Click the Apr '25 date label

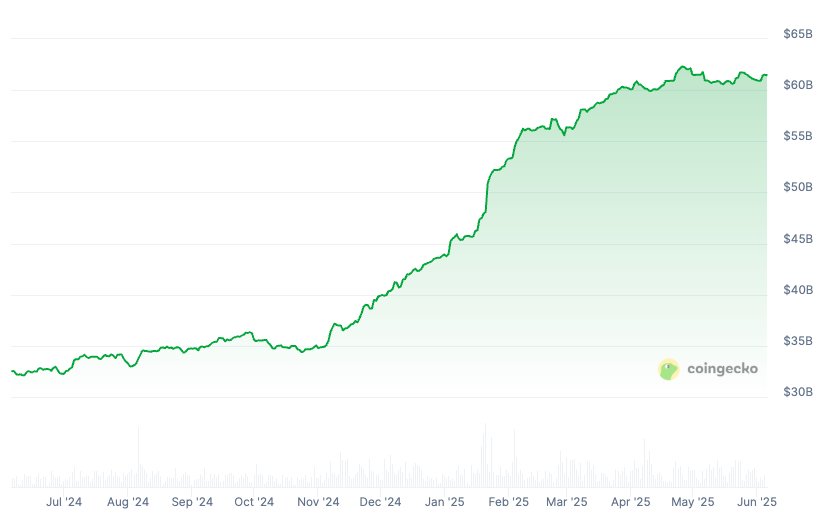(630, 502)
